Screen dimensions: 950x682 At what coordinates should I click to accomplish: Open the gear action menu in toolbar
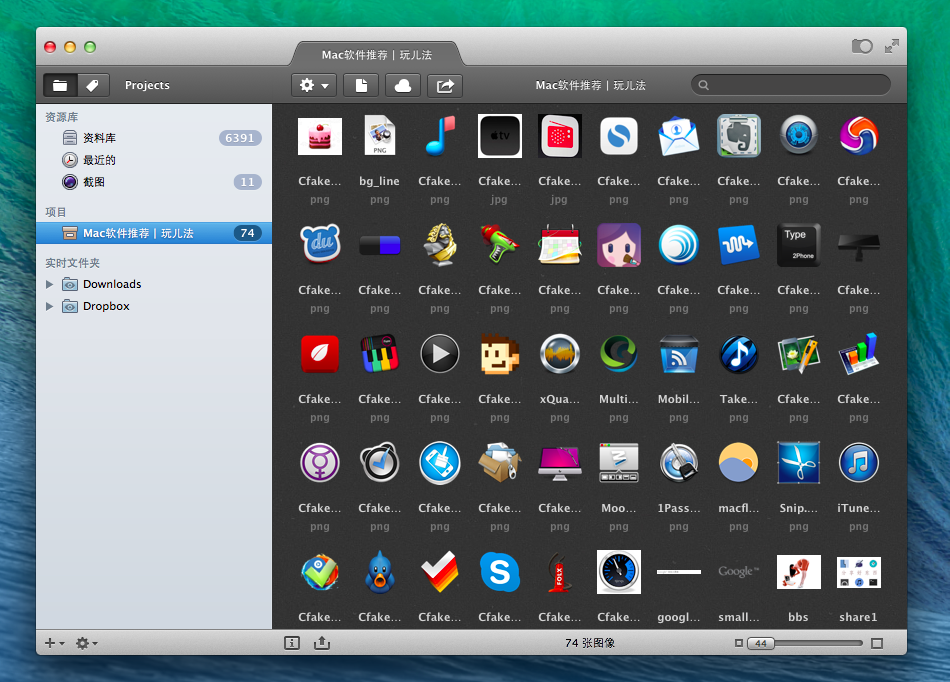[314, 85]
